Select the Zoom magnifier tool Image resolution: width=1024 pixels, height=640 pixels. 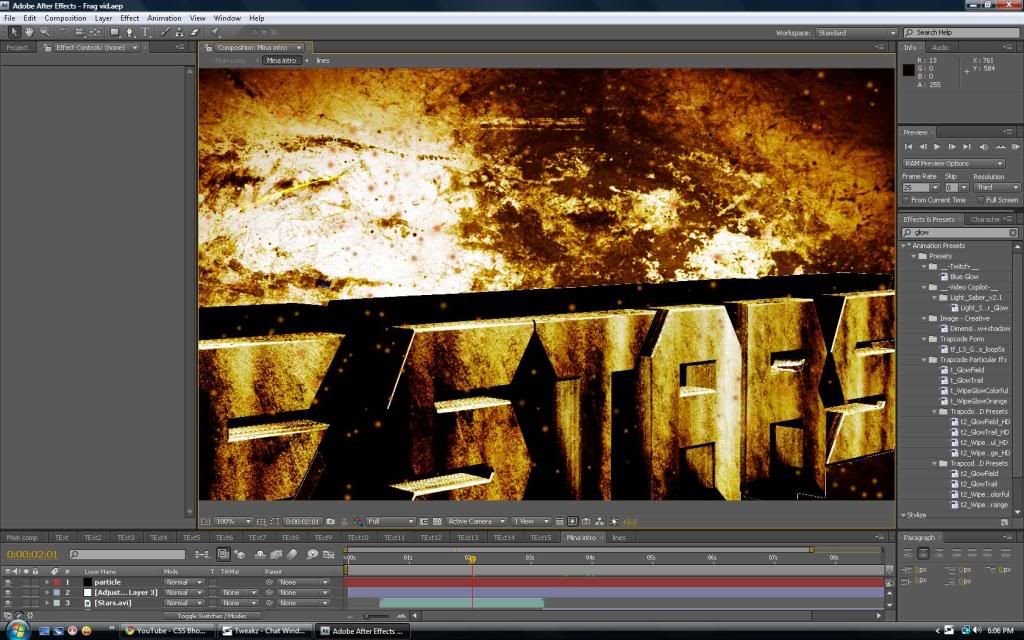click(x=45, y=32)
